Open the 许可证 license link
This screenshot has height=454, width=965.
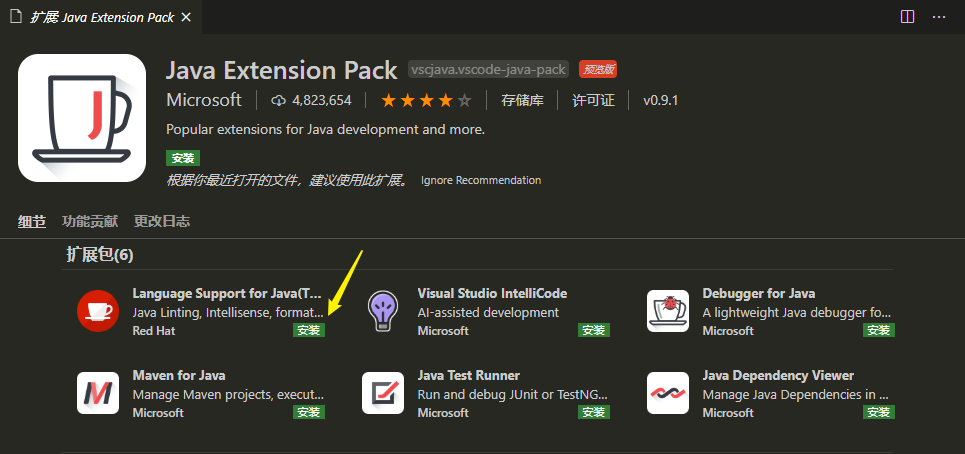coord(593,100)
